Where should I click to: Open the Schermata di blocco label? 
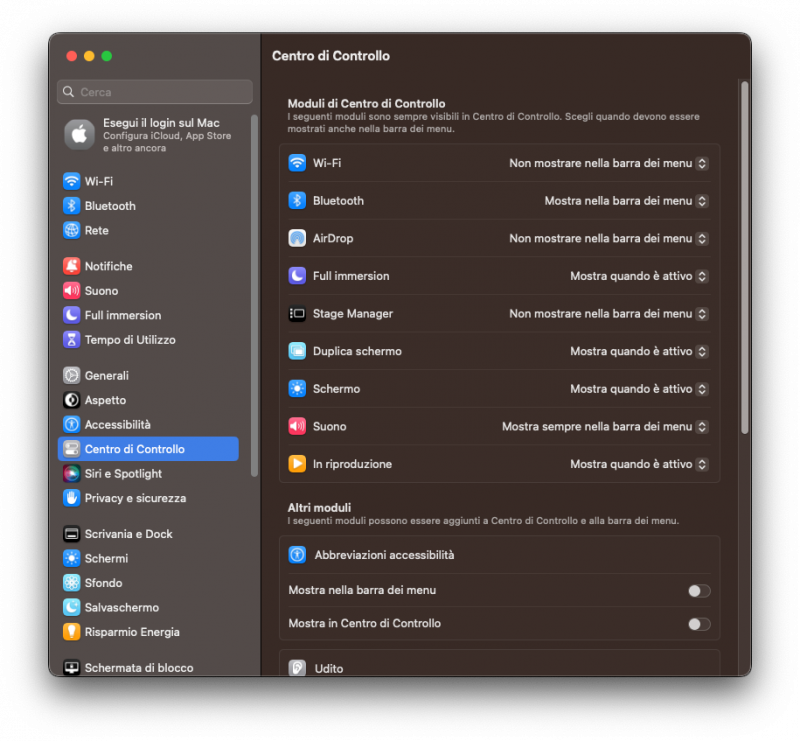click(x=139, y=668)
